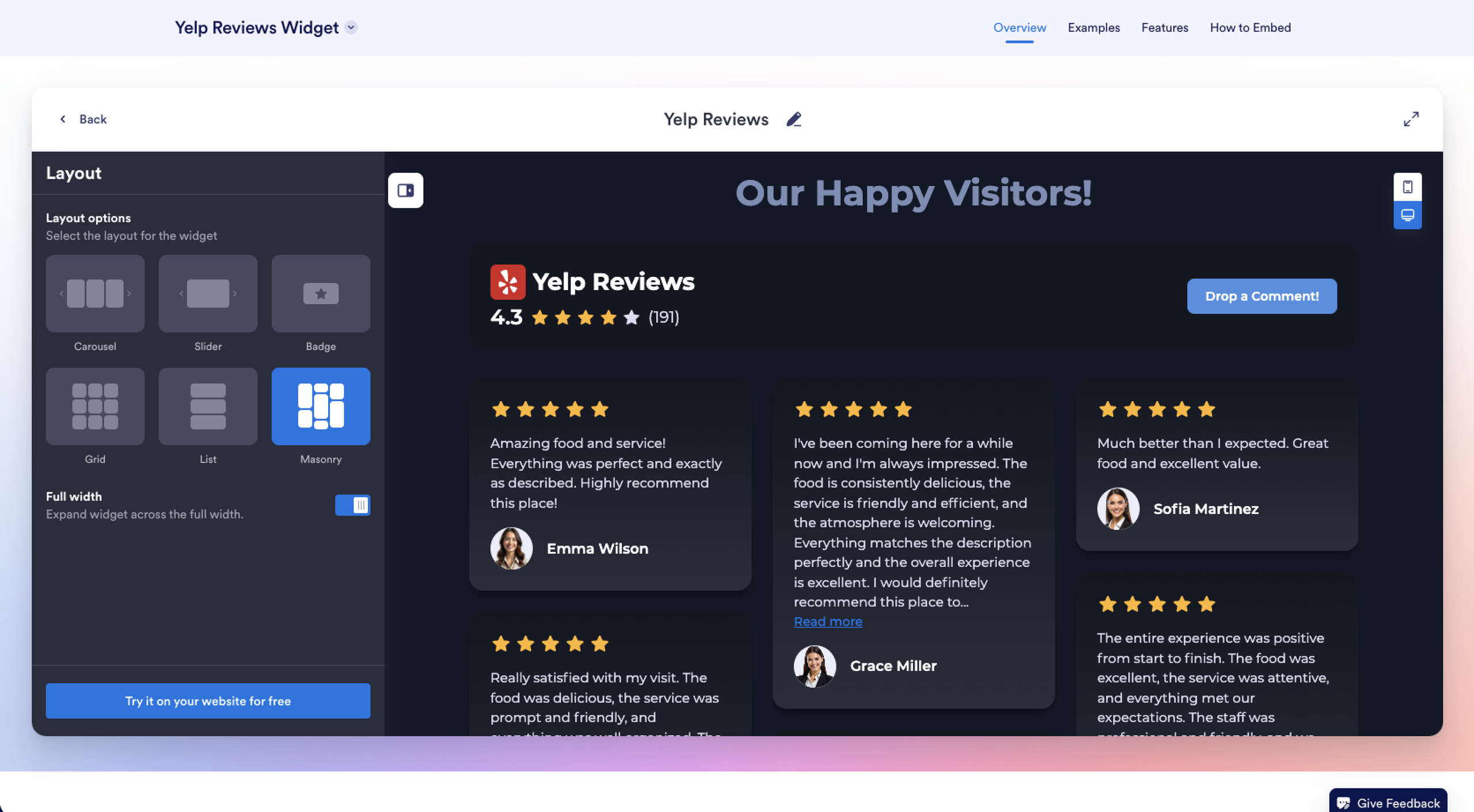
Task: Click the star rating in Grace Miller's review
Action: tap(854, 409)
